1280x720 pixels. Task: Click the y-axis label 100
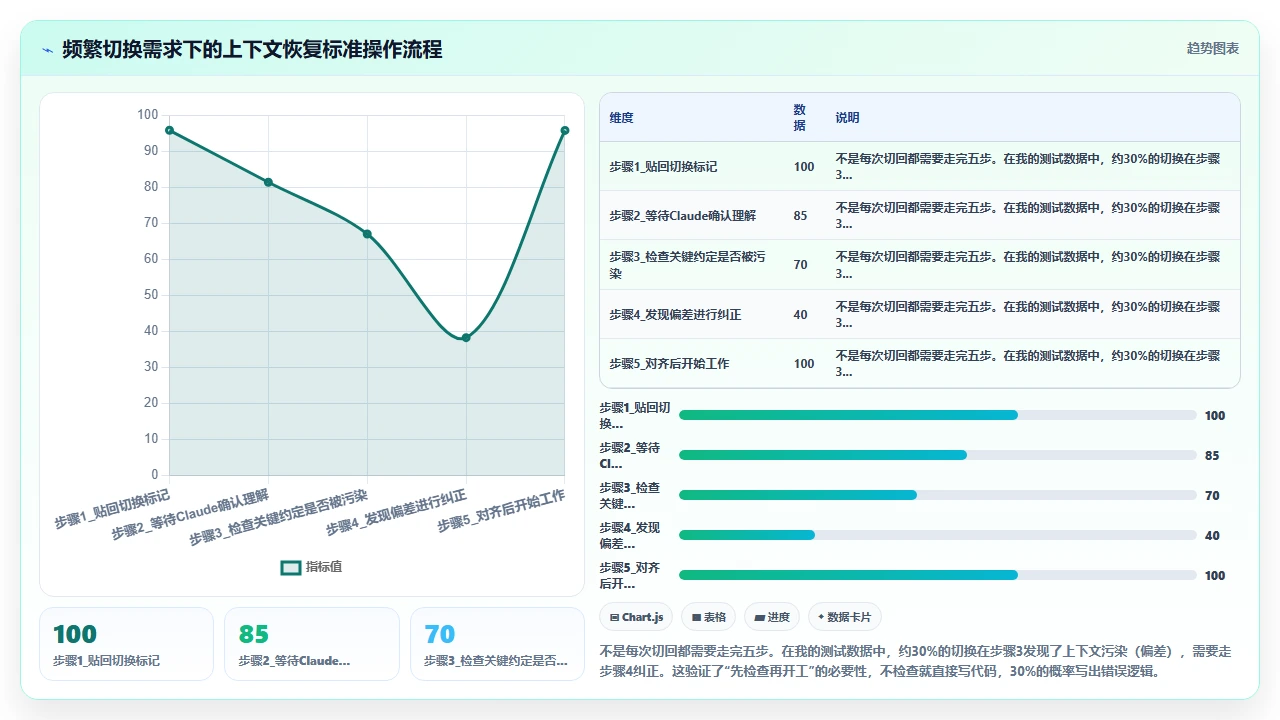pos(148,115)
